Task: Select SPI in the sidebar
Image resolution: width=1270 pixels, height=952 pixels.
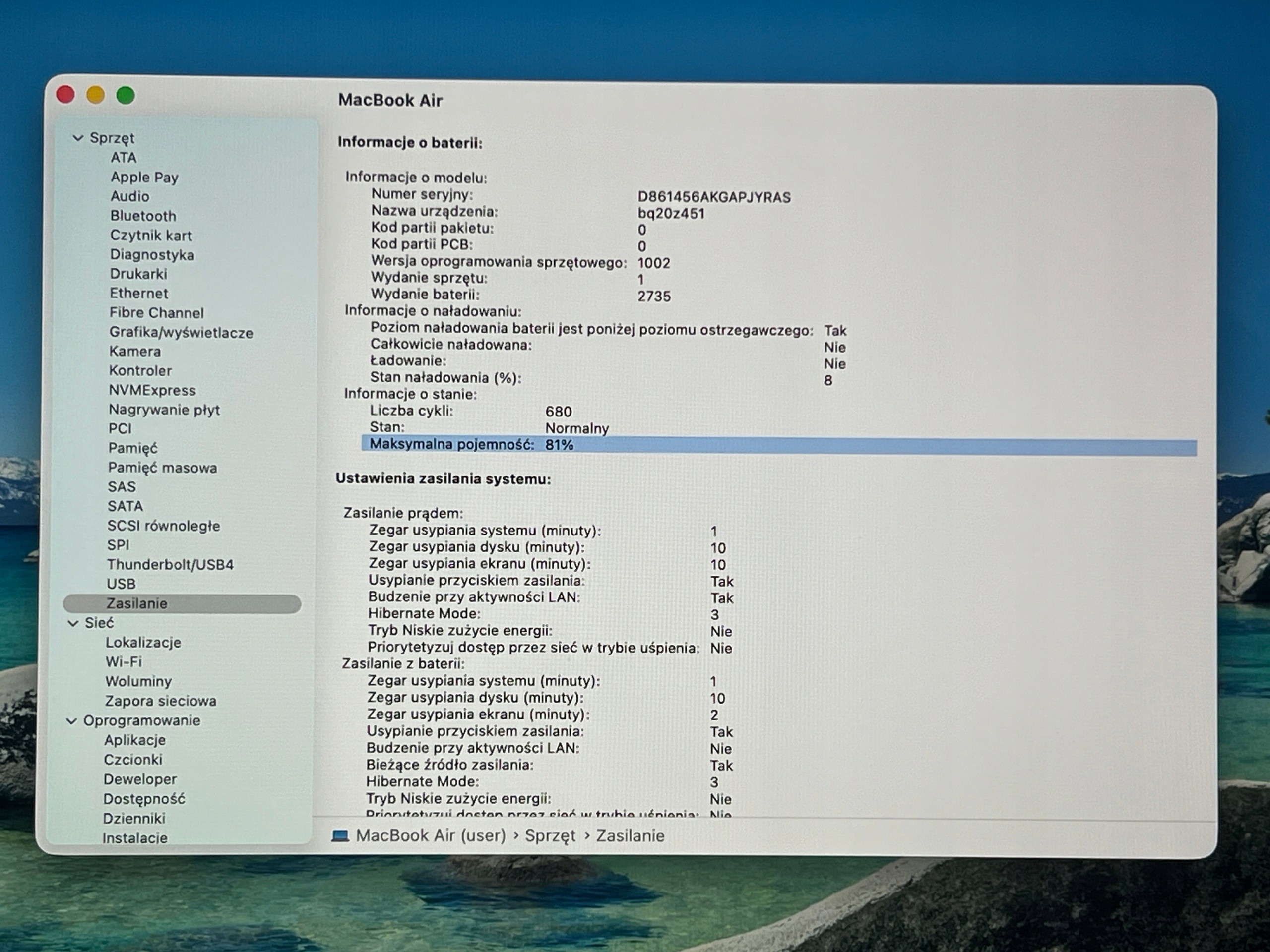Action: click(118, 545)
